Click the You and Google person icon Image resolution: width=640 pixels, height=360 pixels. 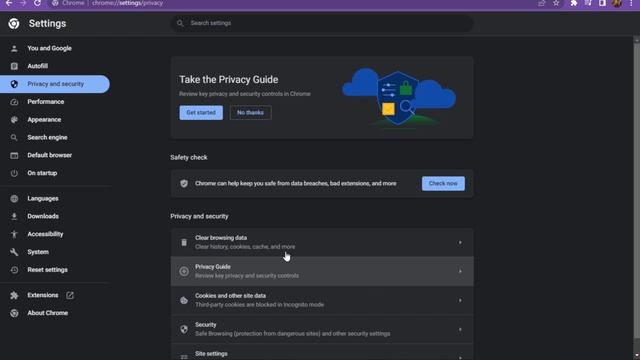tap(14, 49)
